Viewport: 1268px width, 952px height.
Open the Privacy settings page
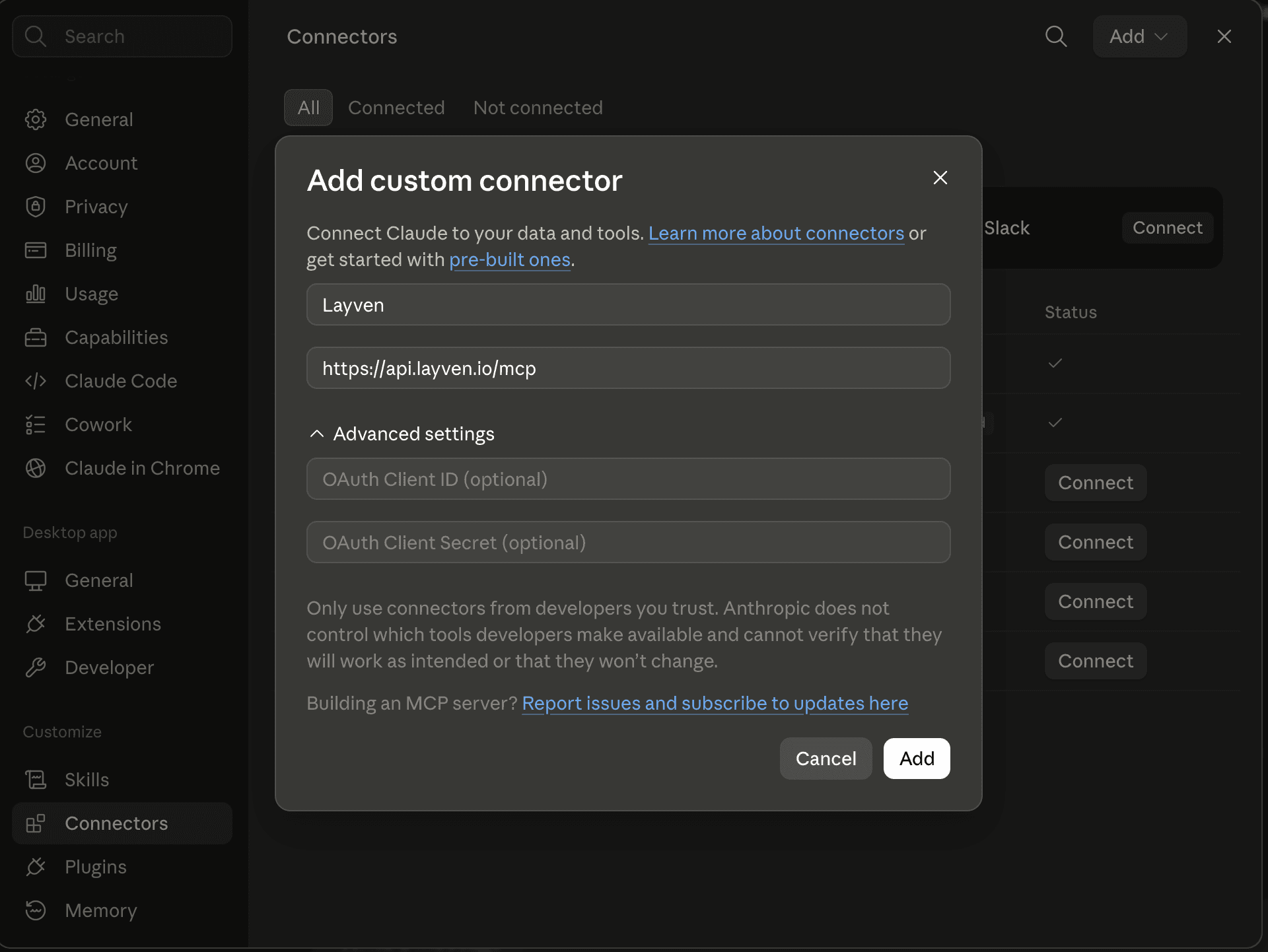tap(122, 207)
